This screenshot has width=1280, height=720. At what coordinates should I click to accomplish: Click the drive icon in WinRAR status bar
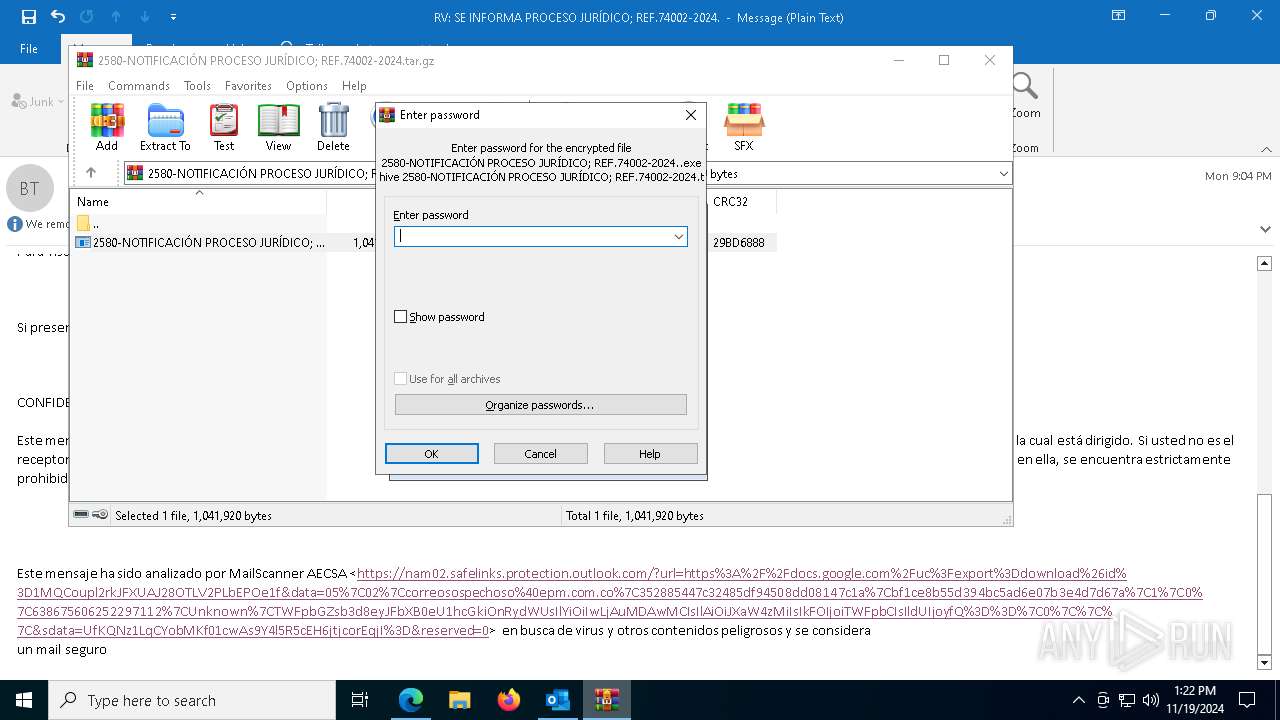click(81, 514)
